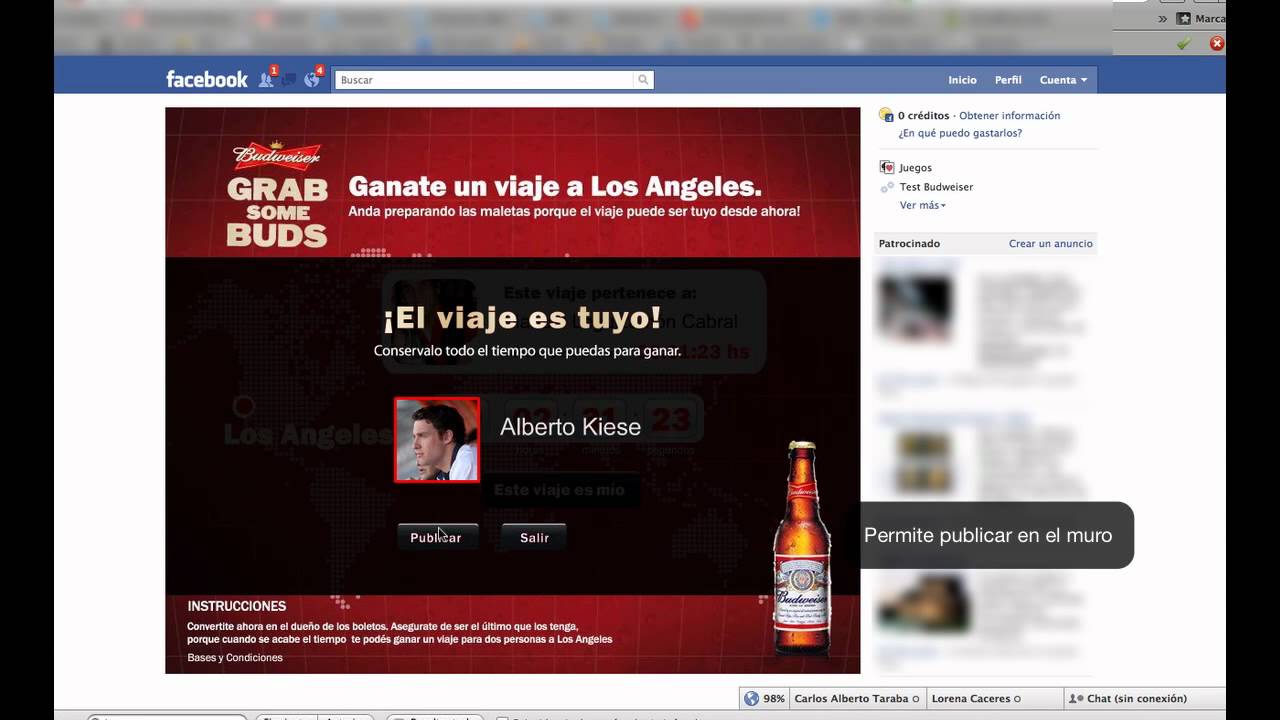This screenshot has width=1280, height=720.
Task: Show hidden bookmarks with double-chevron
Action: point(1162,18)
